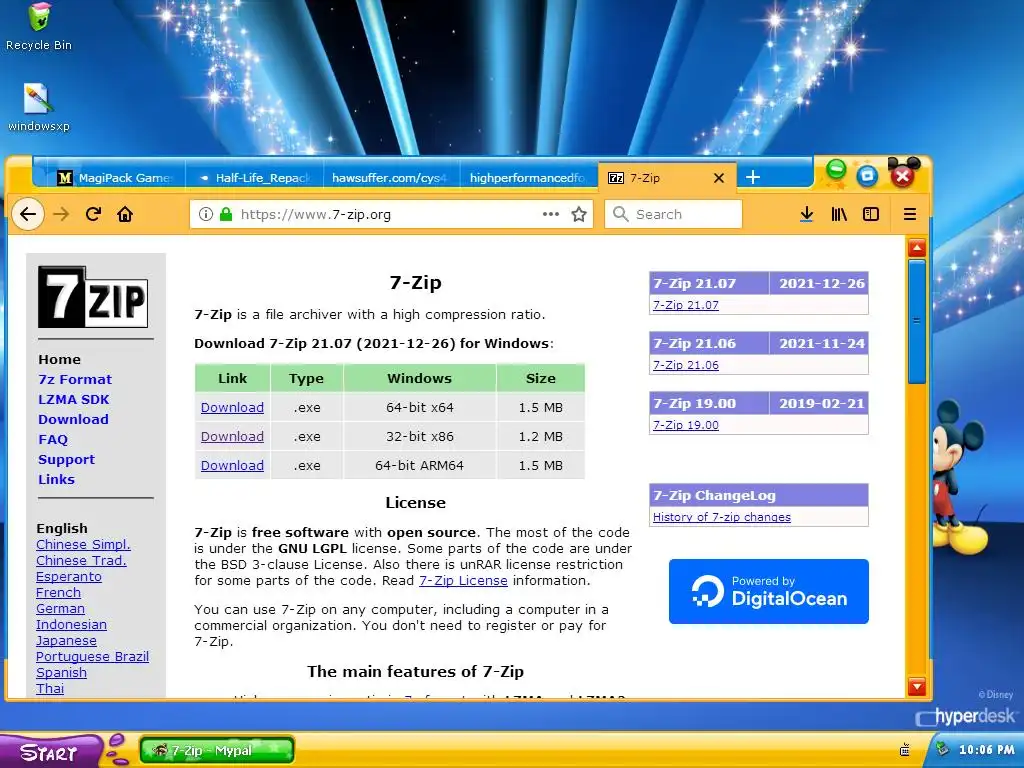Screen dimensions: 1024x768
Task: Open a new tab with plus button
Action: click(x=752, y=177)
